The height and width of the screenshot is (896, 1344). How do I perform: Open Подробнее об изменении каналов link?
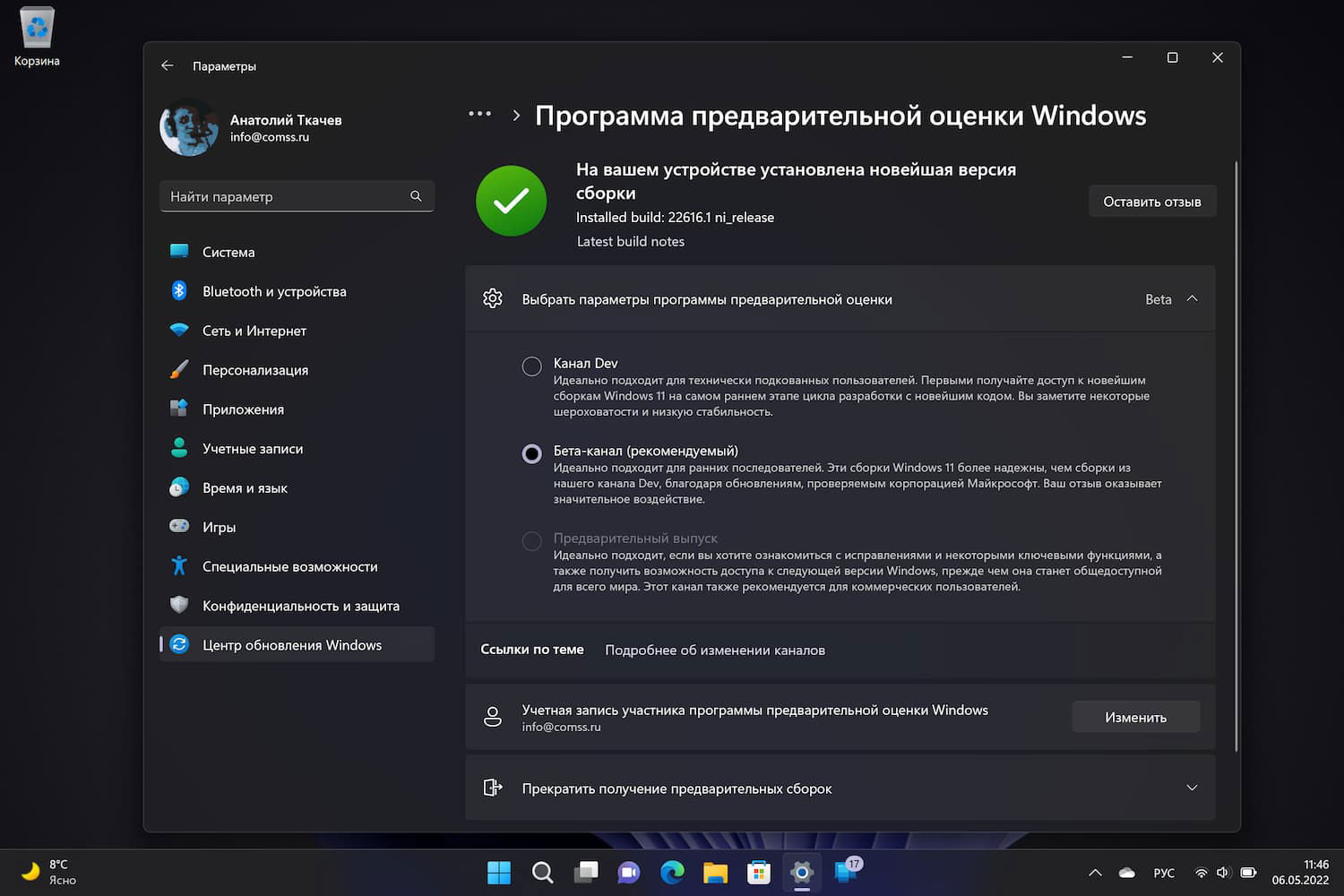pos(715,650)
